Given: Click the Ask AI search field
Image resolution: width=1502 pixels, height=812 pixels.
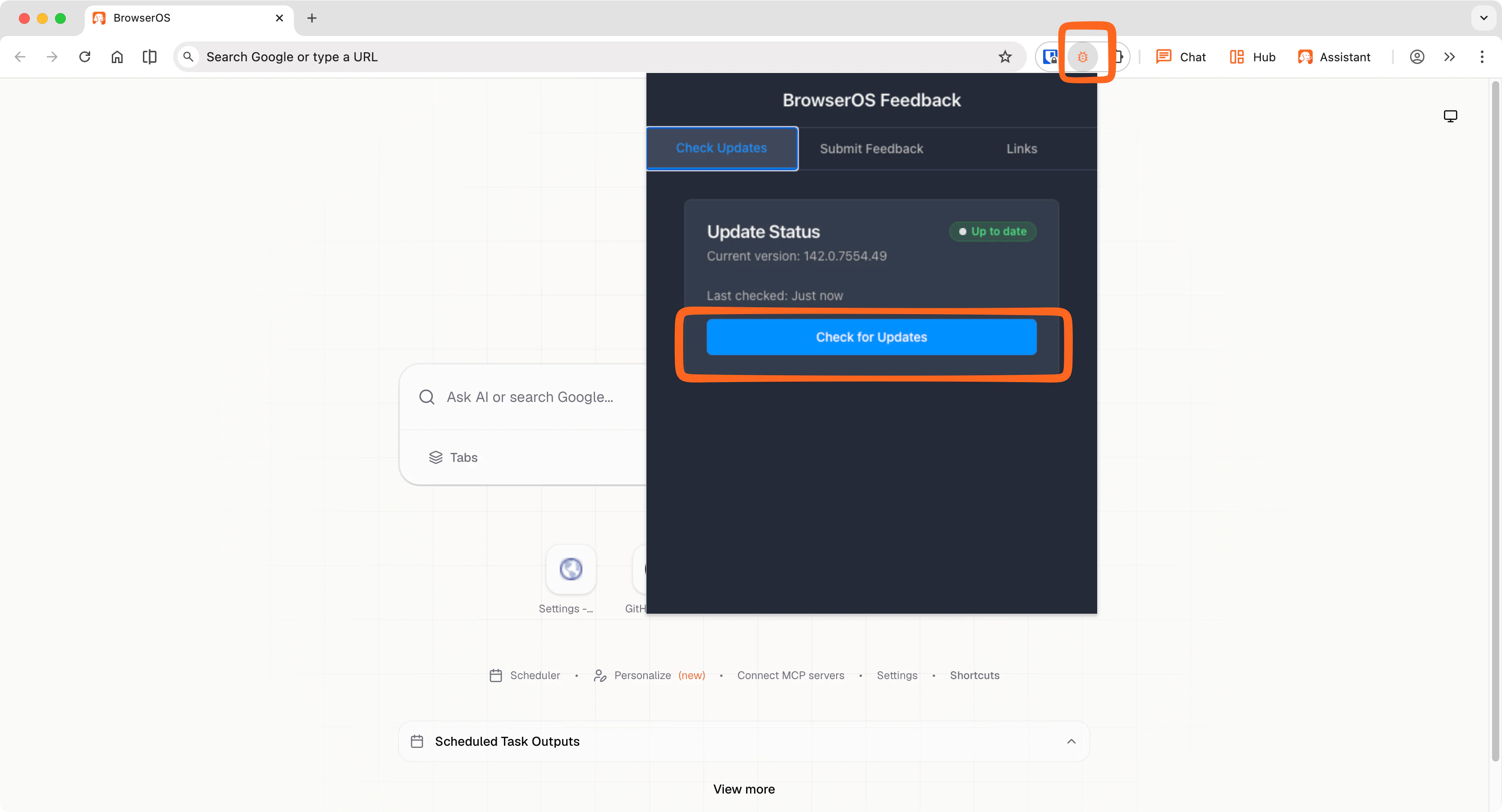Looking at the screenshot, I should click(529, 397).
